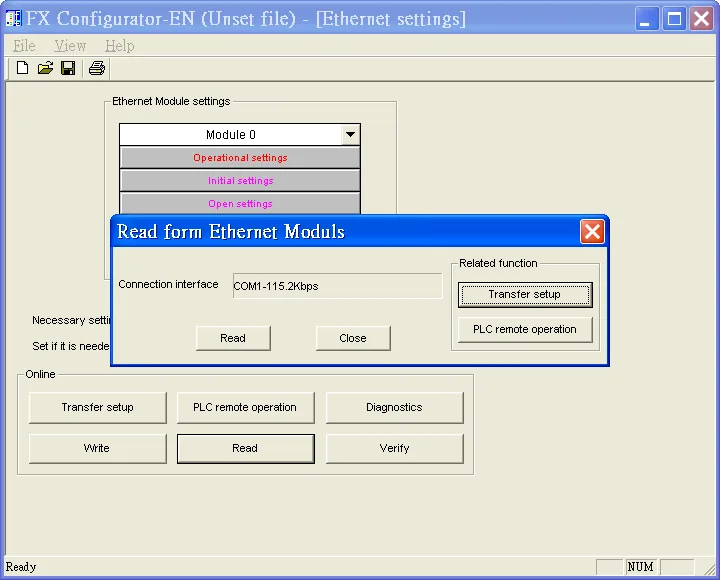This screenshot has width=720, height=580.
Task: Click PLC remote operation in the Online group
Action: [x=245, y=407]
